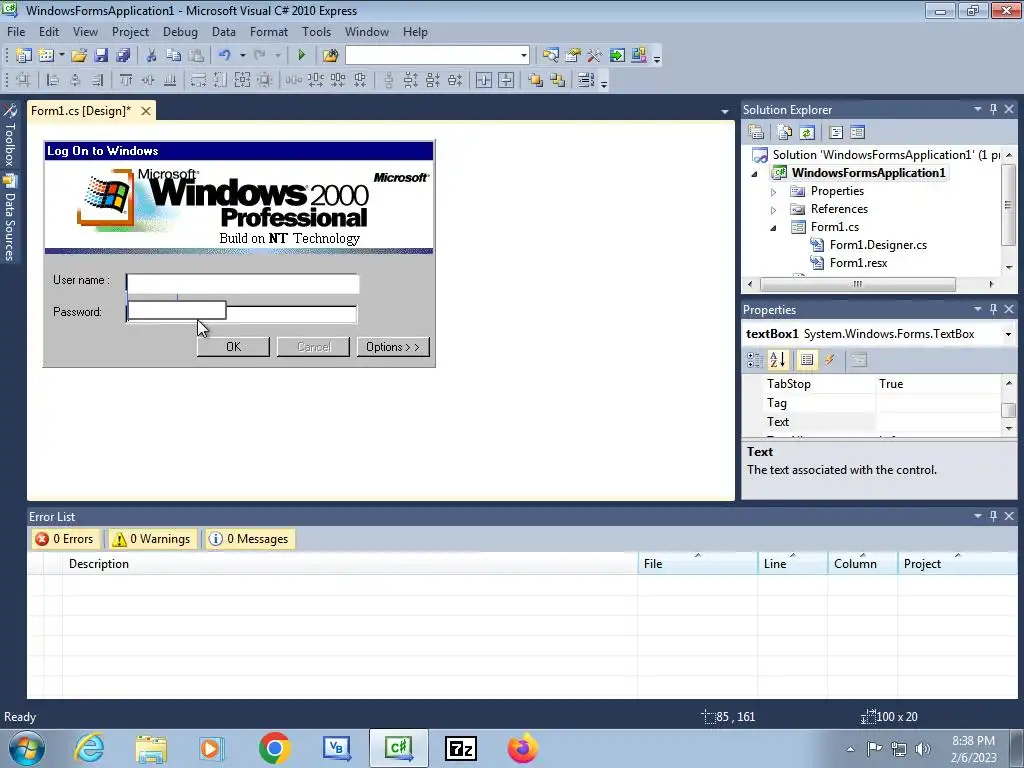Toggle auto-hide pin on Error List
The image size is (1024, 768).
point(993,516)
